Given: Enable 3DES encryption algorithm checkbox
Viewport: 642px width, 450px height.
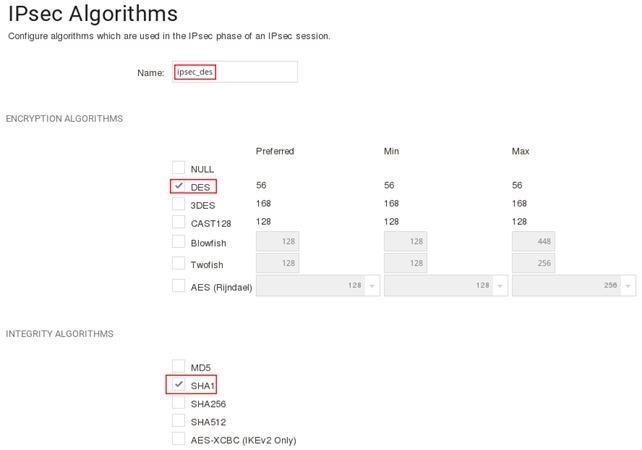Looking at the screenshot, I should [178, 204].
